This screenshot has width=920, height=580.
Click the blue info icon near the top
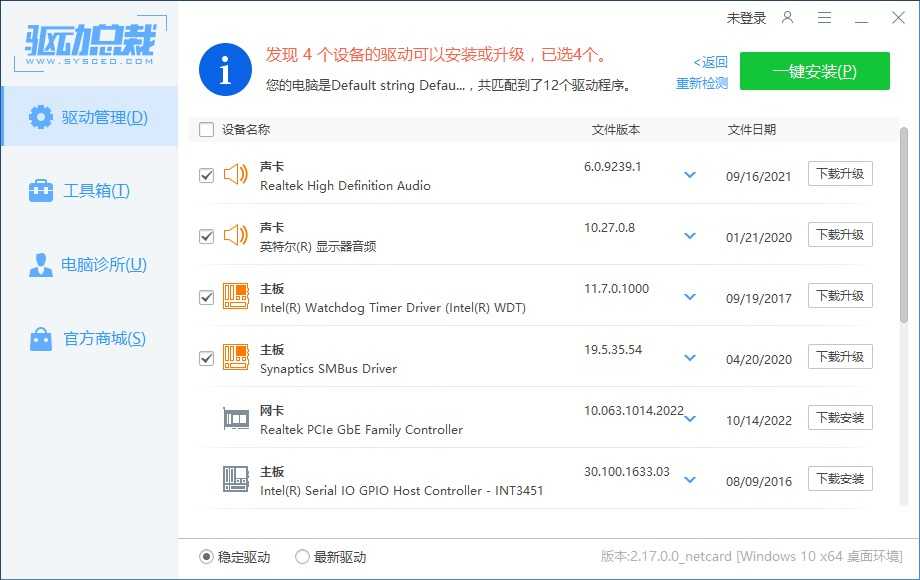(224, 70)
